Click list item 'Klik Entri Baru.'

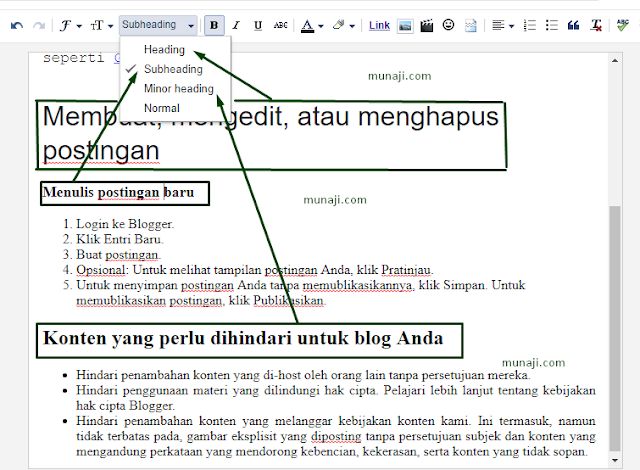pos(120,239)
